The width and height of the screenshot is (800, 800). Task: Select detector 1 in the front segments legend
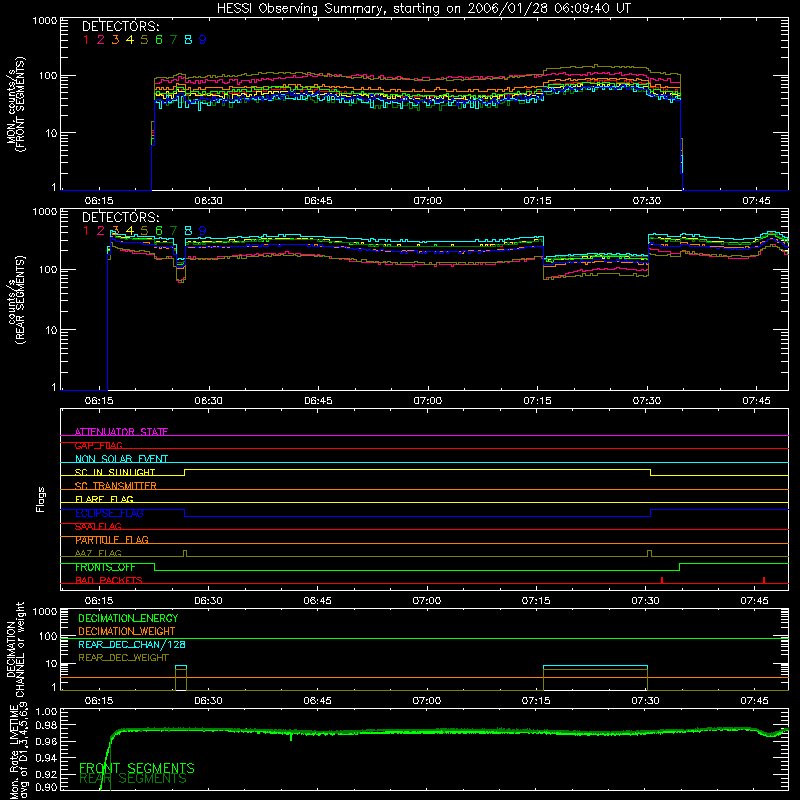pos(86,40)
